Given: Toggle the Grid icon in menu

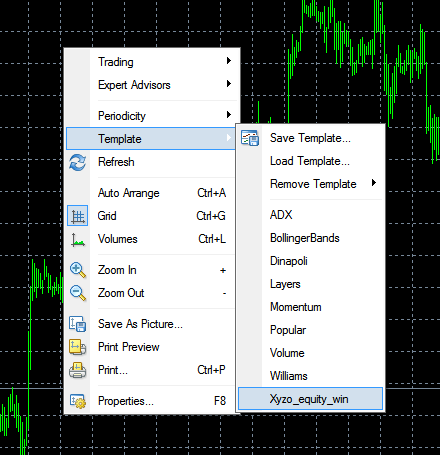Looking at the screenshot, I should click(78, 216).
